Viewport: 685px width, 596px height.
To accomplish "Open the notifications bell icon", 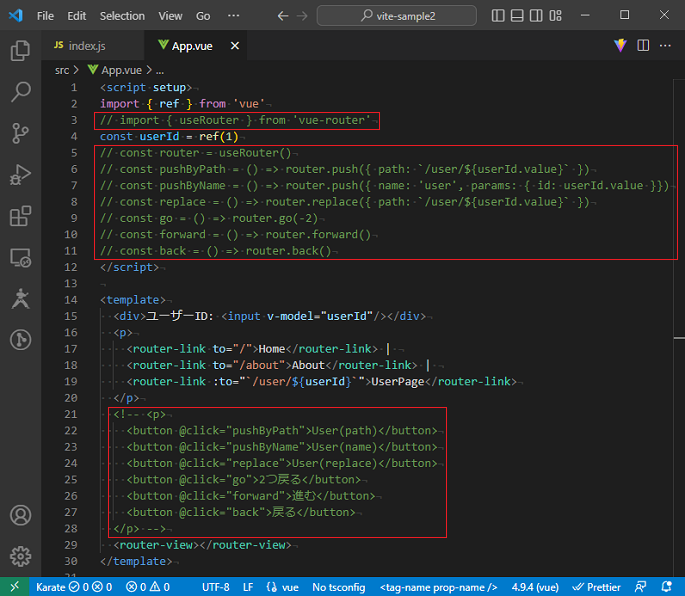I will point(667,587).
